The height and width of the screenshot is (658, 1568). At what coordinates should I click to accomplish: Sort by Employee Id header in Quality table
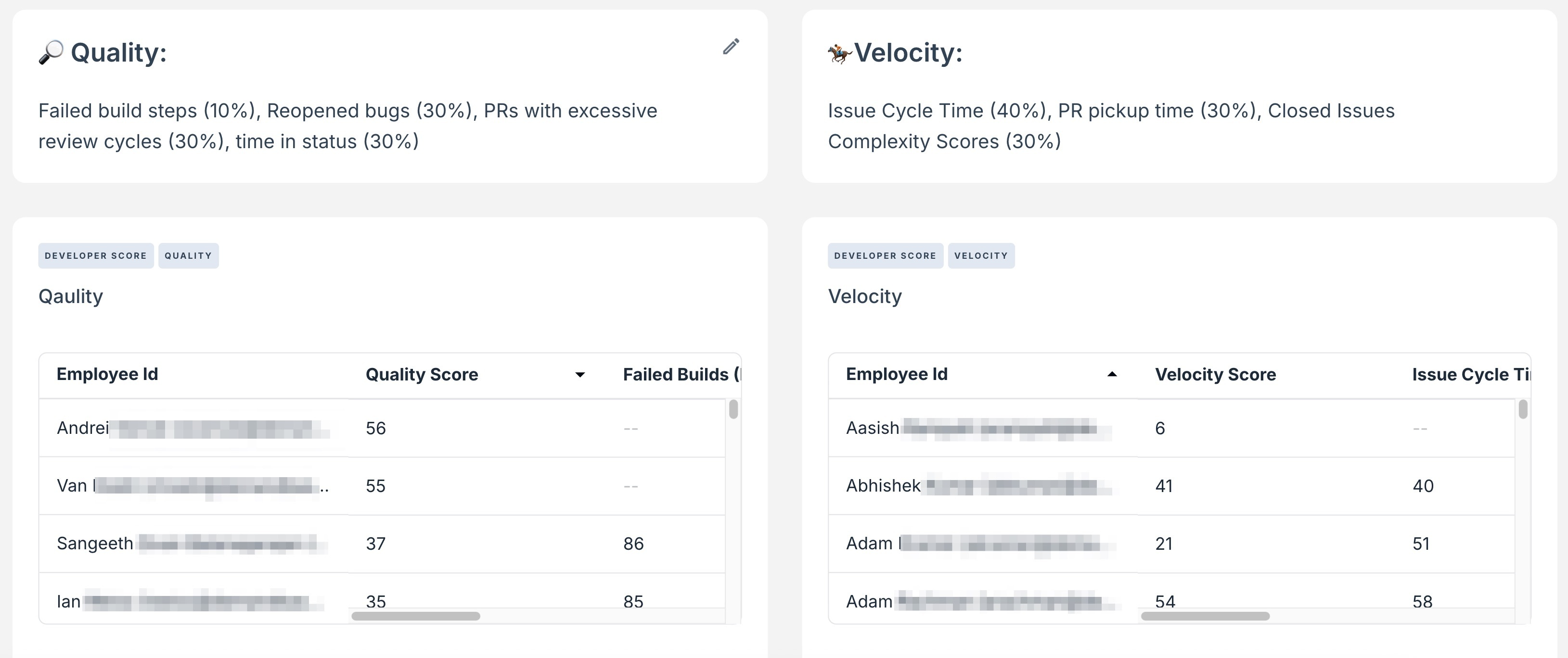click(x=107, y=374)
